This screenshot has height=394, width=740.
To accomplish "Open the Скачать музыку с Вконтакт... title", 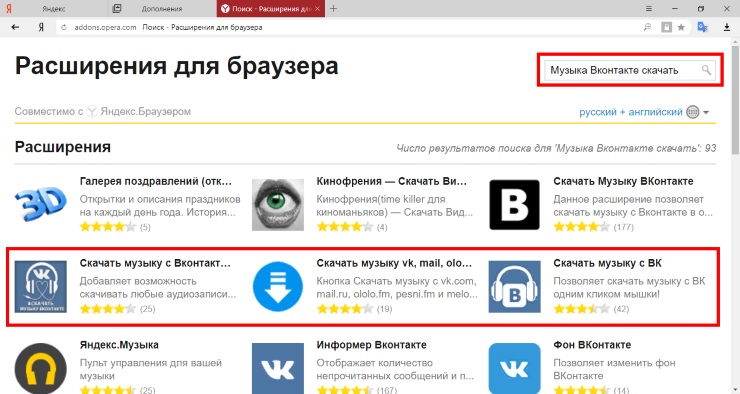I will point(155,263).
